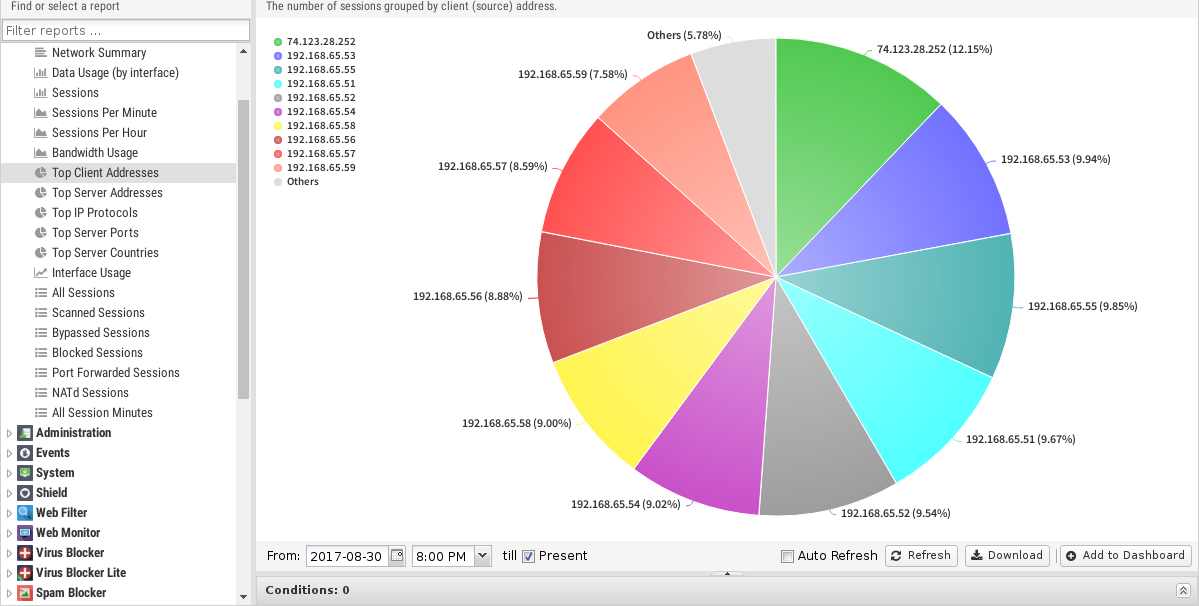Click the Filter reports search field
Screen dimensions: 1199x606
(x=126, y=31)
